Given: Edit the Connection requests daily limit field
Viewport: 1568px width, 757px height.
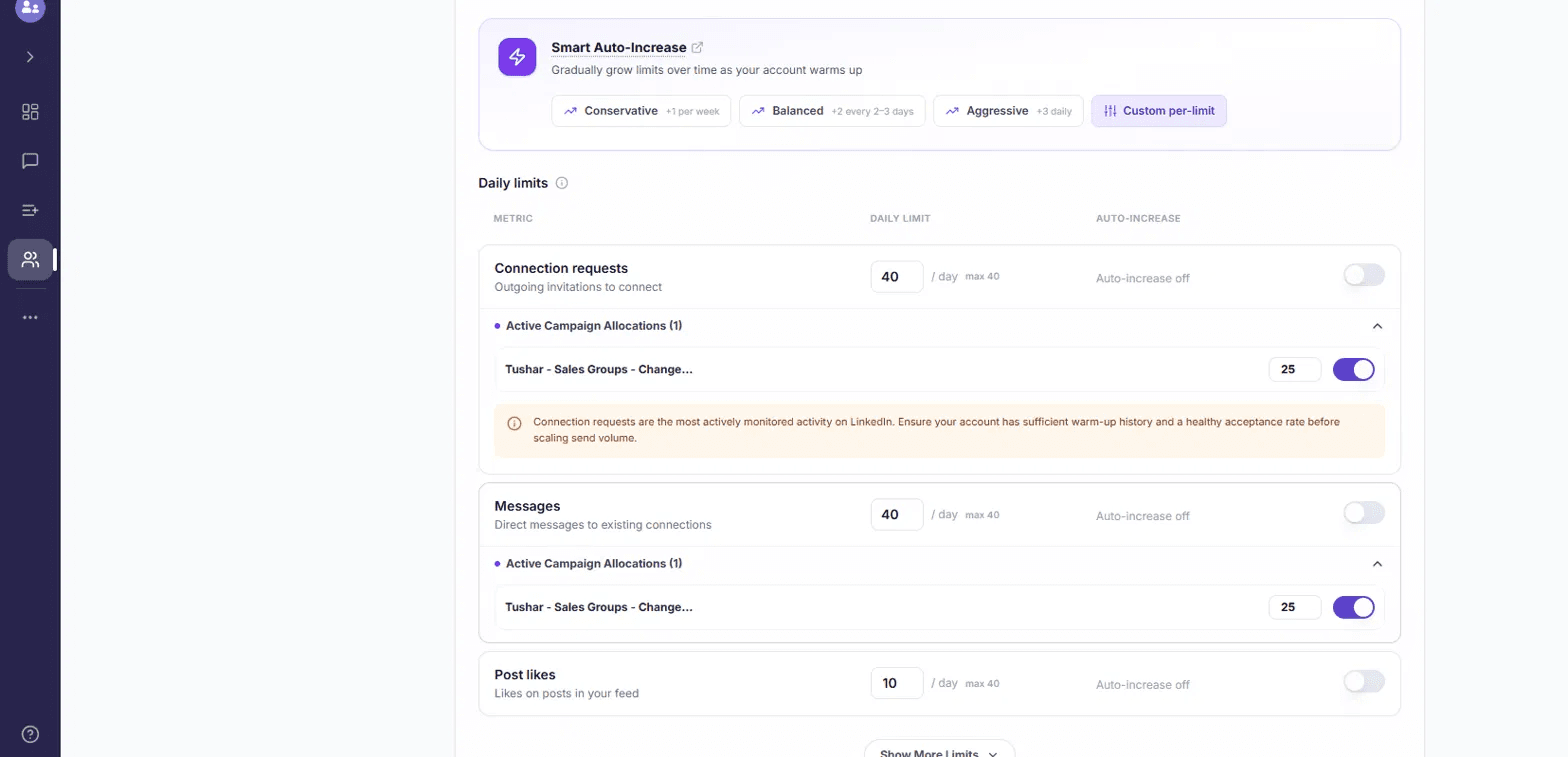Looking at the screenshot, I should click(x=897, y=277).
